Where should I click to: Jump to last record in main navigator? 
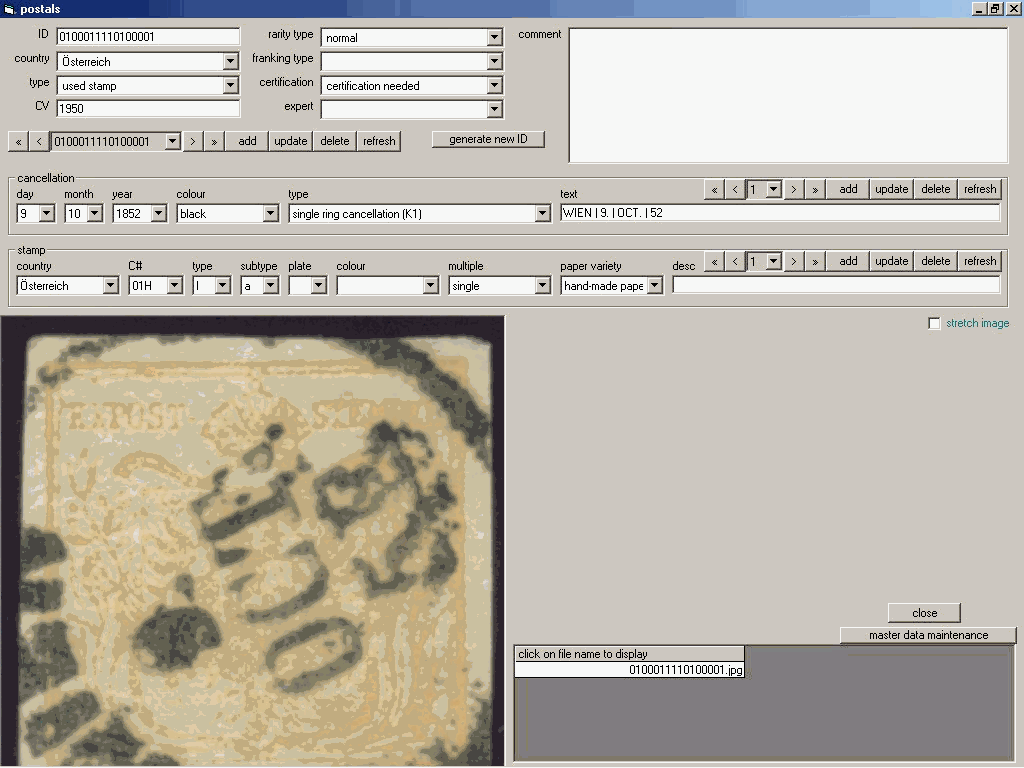(x=214, y=141)
